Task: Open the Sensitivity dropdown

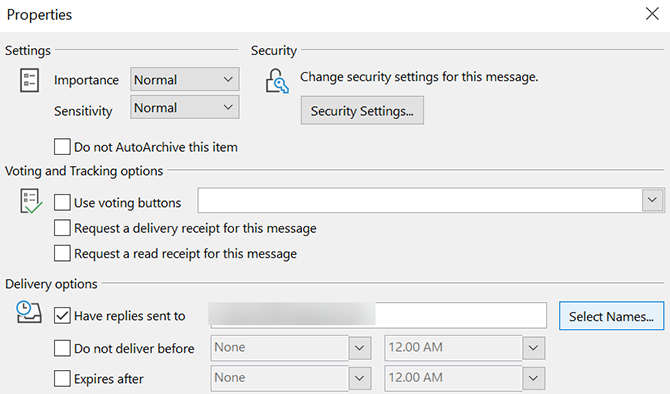Action: point(185,107)
